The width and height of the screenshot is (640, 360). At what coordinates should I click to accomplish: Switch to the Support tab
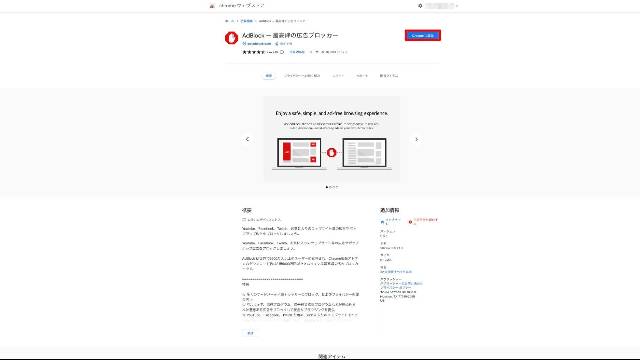point(362,76)
